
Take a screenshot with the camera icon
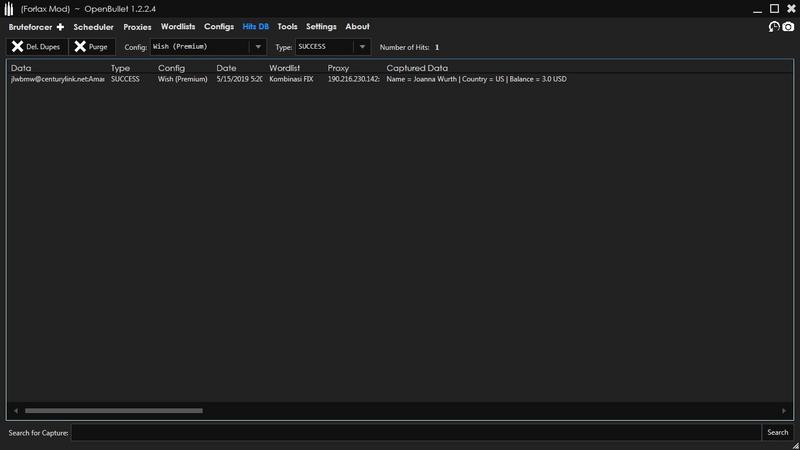tap(788, 27)
